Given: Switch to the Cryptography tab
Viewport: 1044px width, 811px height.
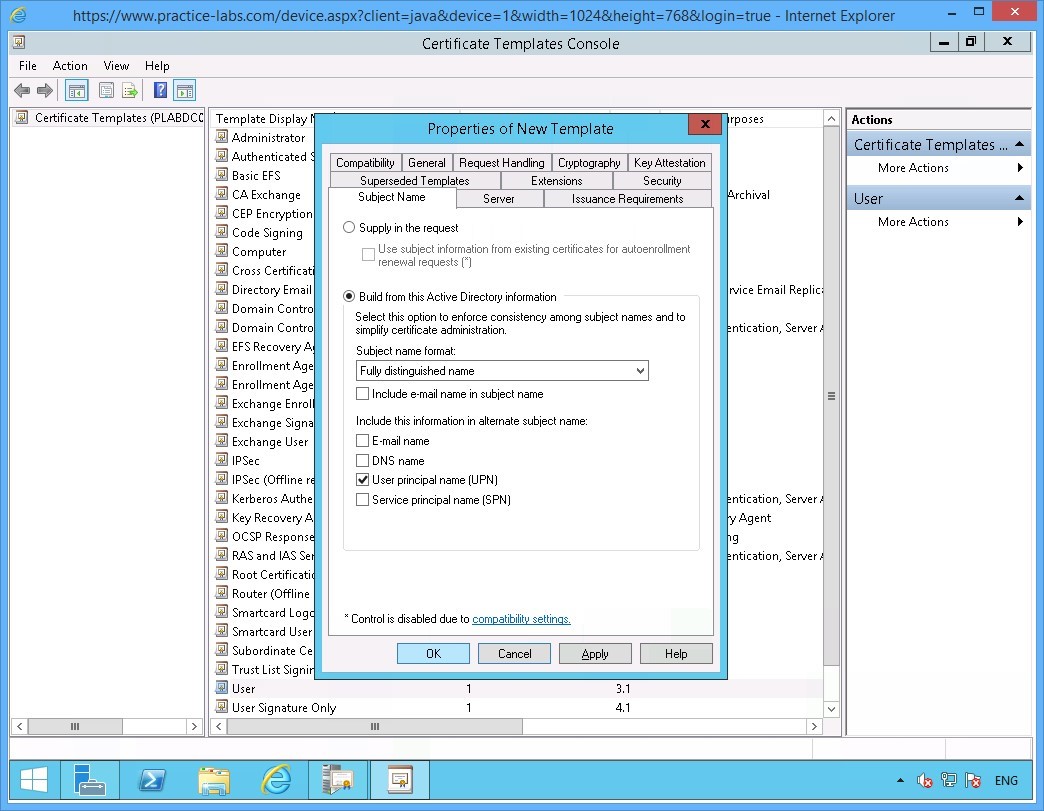Looking at the screenshot, I should (x=589, y=162).
